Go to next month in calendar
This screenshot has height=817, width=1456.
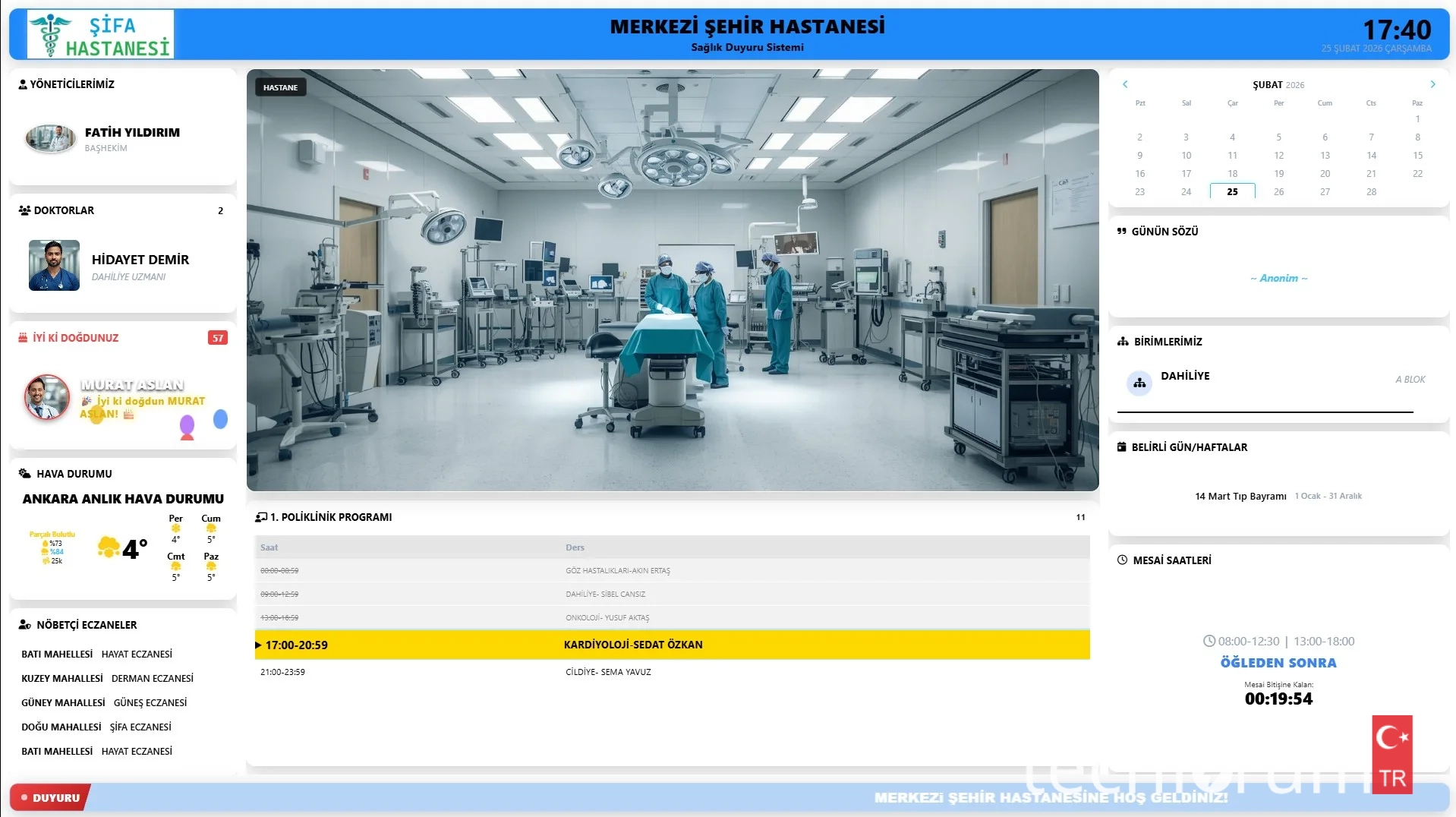(x=1432, y=84)
